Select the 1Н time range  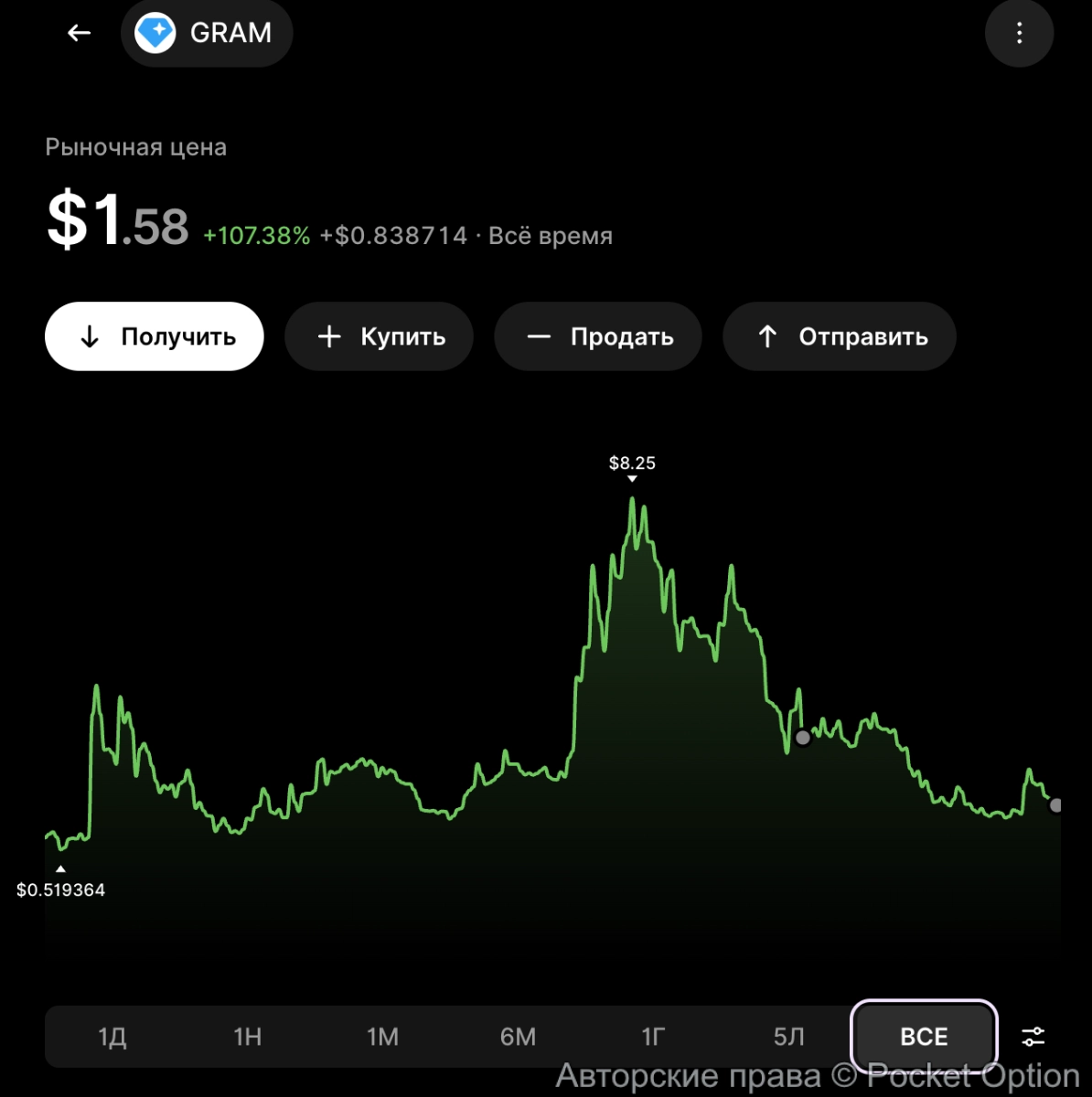[248, 1037]
